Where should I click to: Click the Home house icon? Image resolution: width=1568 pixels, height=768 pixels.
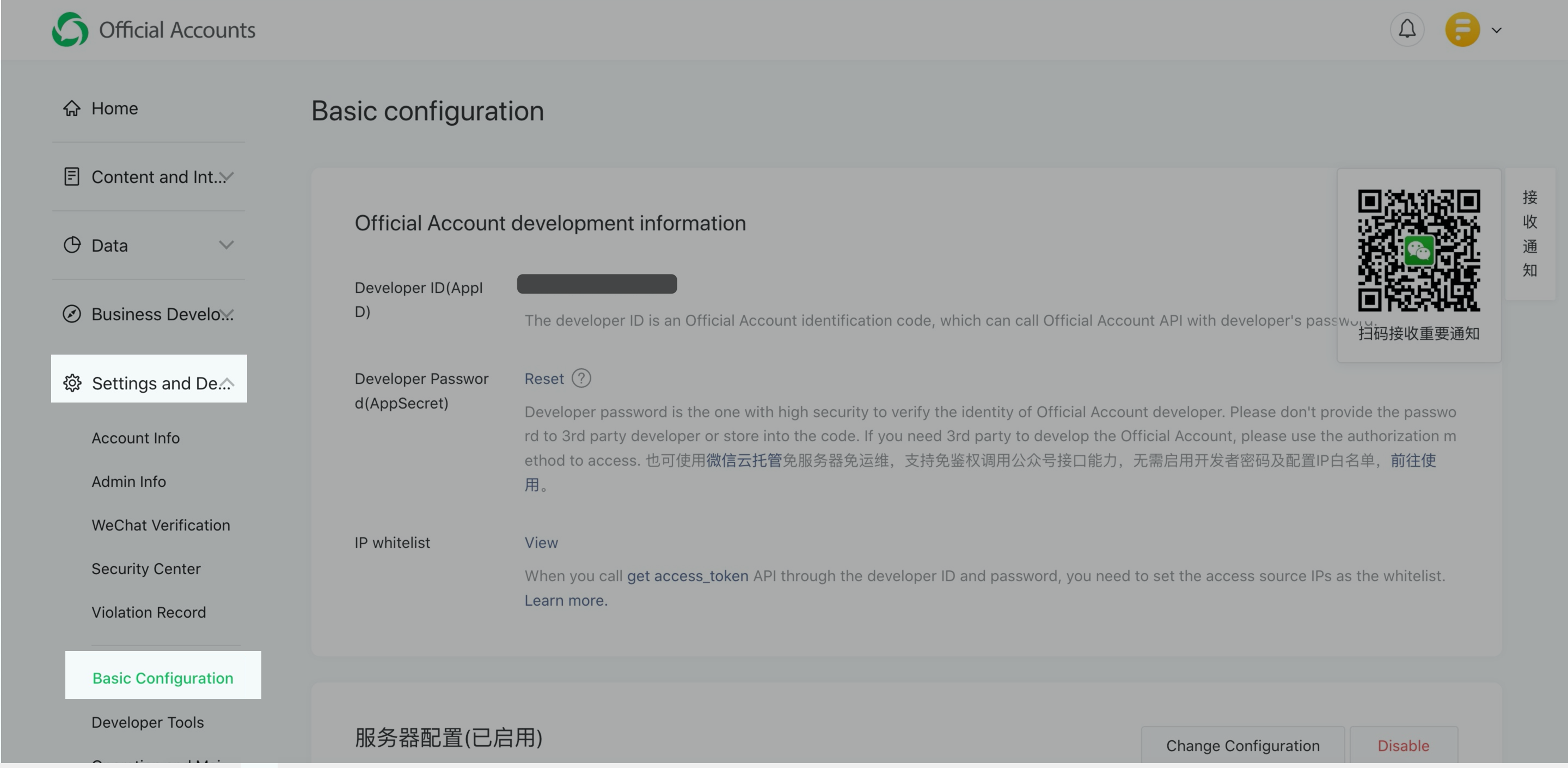tap(72, 108)
